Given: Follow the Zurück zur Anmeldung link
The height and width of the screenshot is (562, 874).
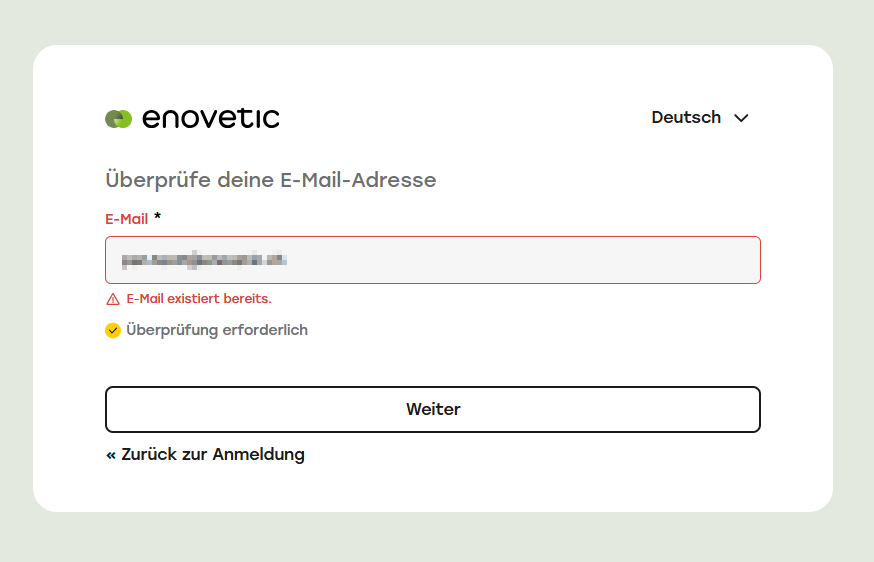Looking at the screenshot, I should (205, 454).
